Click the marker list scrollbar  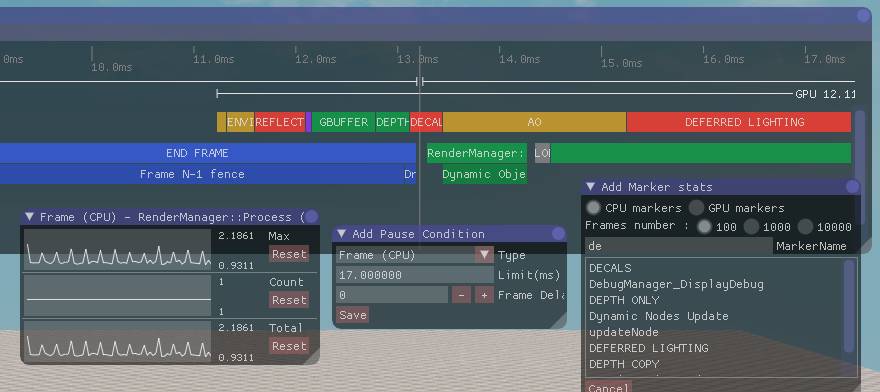850,306
